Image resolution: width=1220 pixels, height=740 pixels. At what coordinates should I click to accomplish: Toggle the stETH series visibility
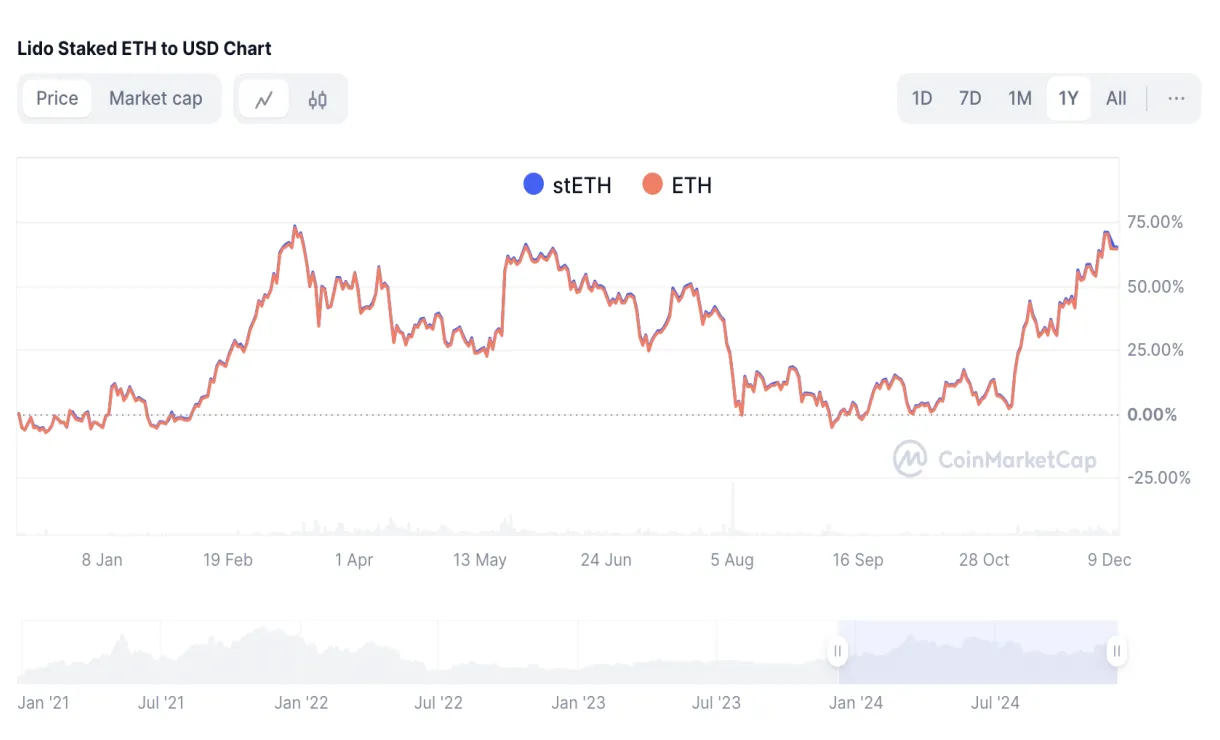pyautogui.click(x=567, y=184)
